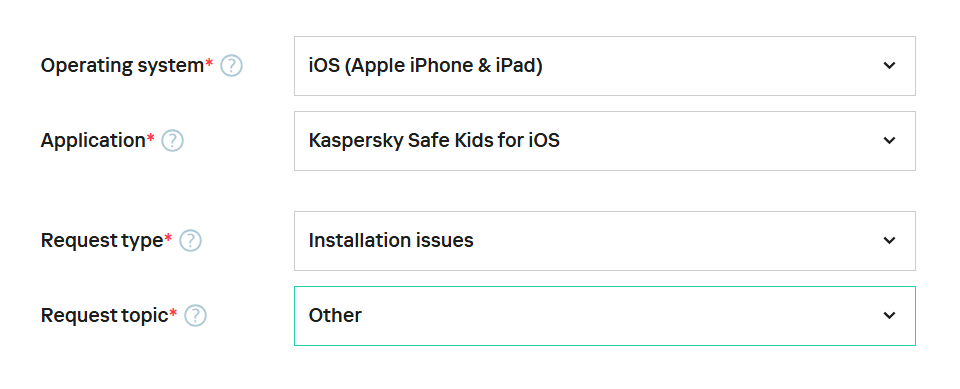
Task: Click the help icon beside Operating system
Action: pos(231,66)
